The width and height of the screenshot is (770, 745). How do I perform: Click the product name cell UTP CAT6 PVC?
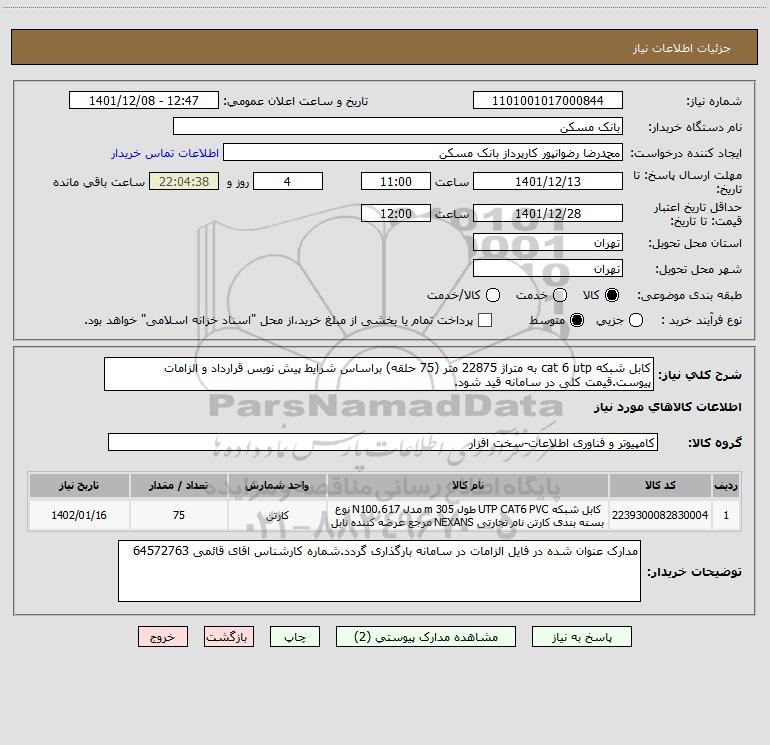click(x=468, y=515)
